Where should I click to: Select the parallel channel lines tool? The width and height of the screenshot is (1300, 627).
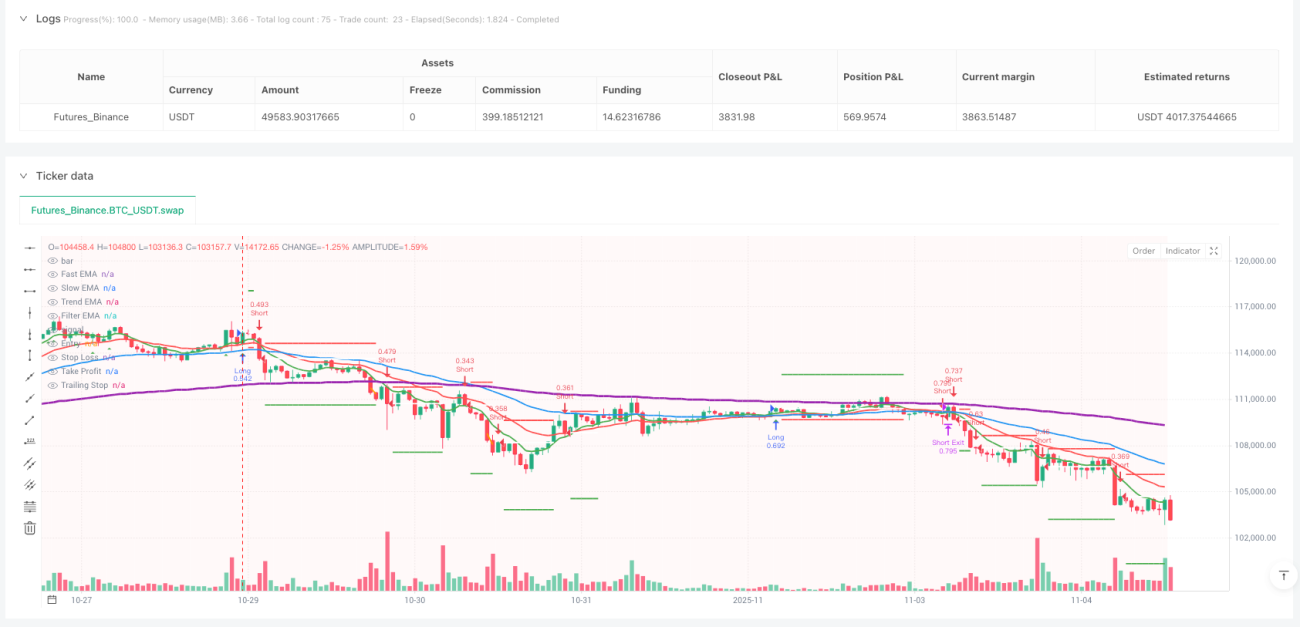coord(29,463)
